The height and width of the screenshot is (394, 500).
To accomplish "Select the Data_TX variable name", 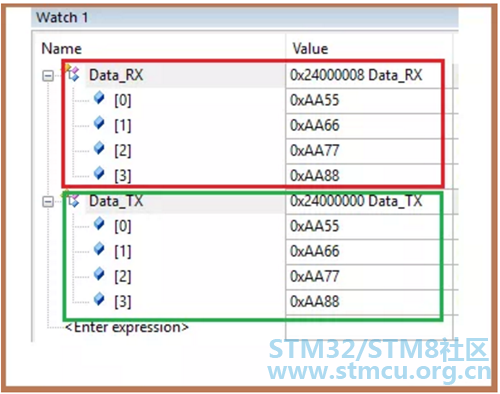I will point(116,201).
